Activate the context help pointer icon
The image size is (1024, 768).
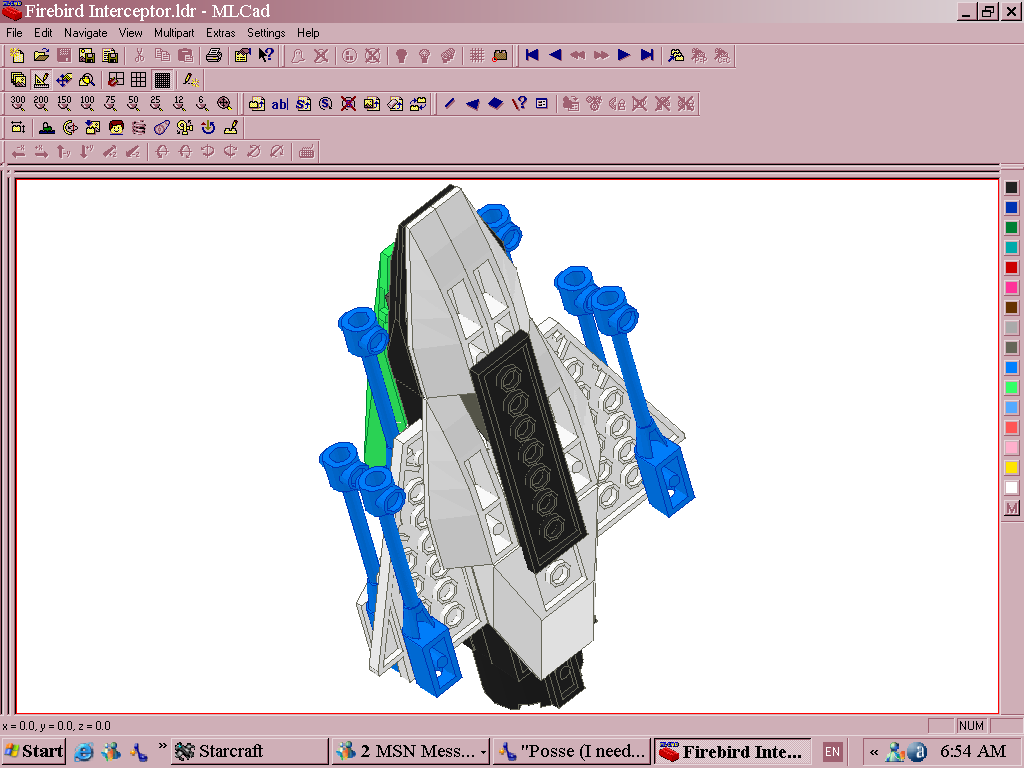point(266,56)
